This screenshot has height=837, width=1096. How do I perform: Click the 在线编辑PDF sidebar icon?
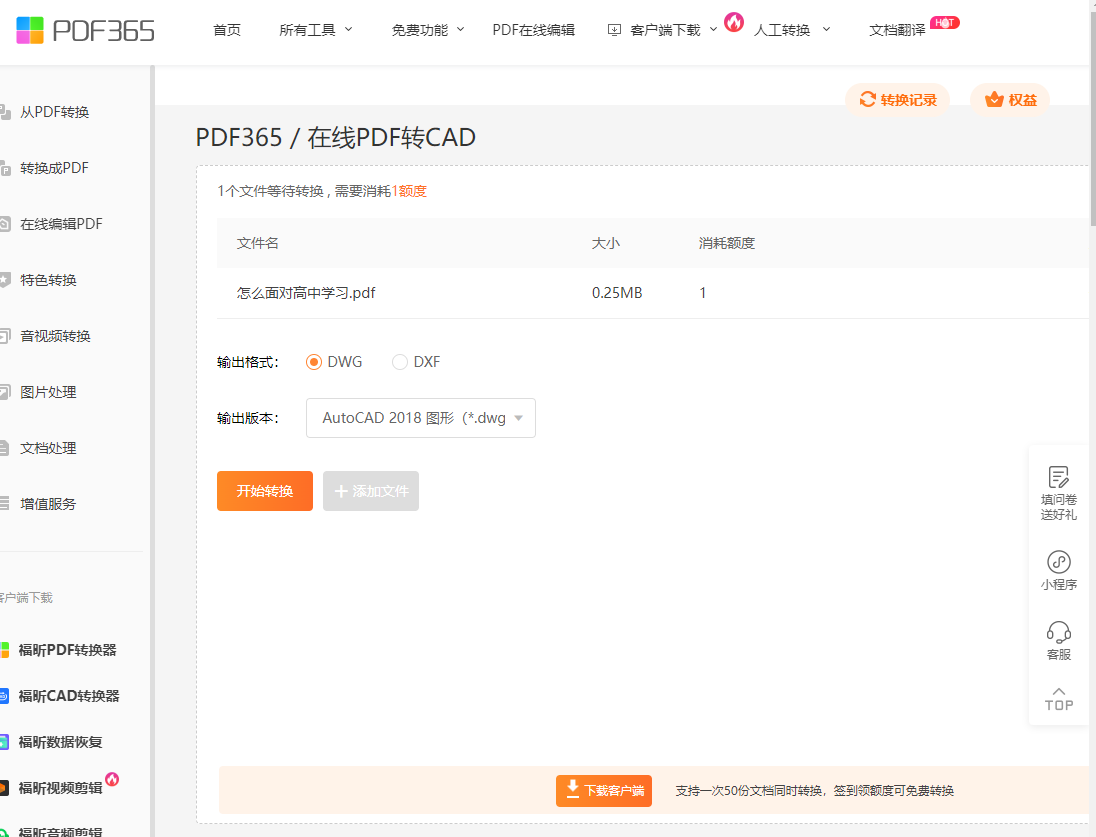pyautogui.click(x=4, y=224)
